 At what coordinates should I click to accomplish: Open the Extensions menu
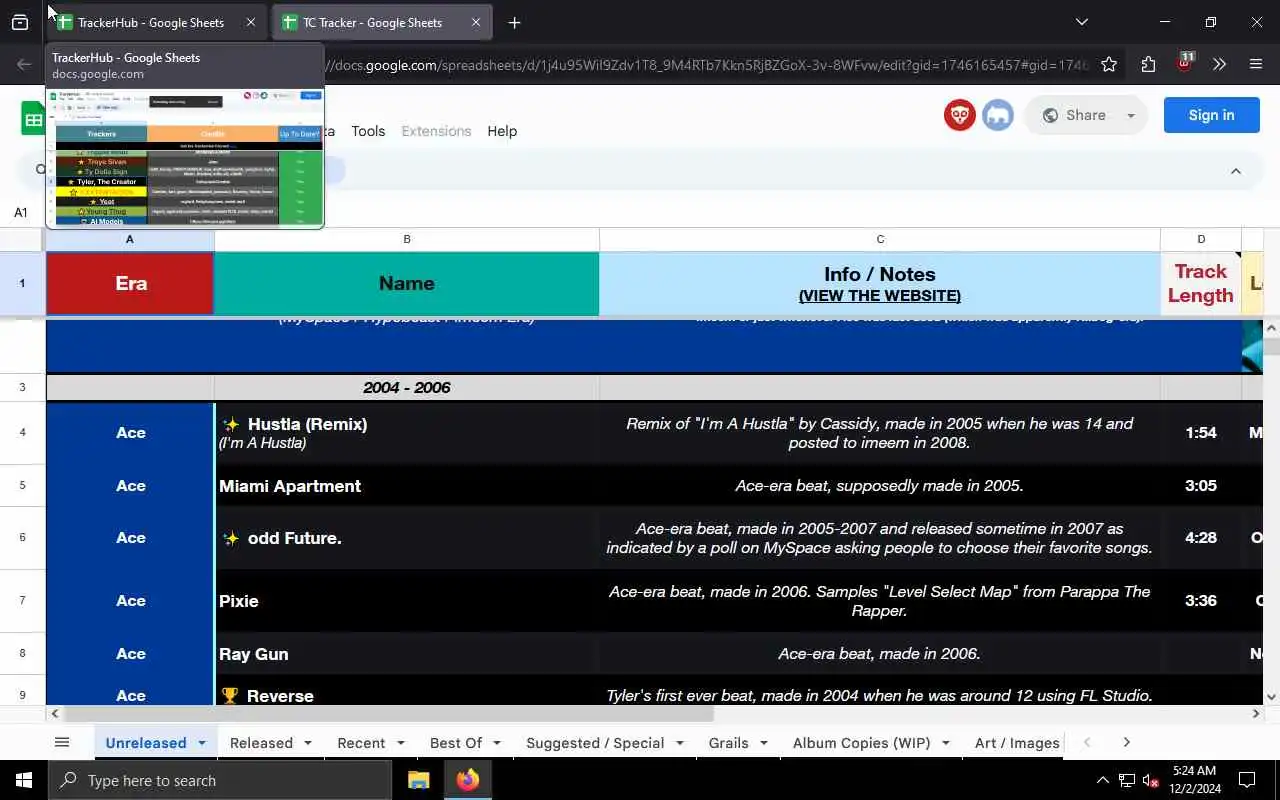[436, 131]
